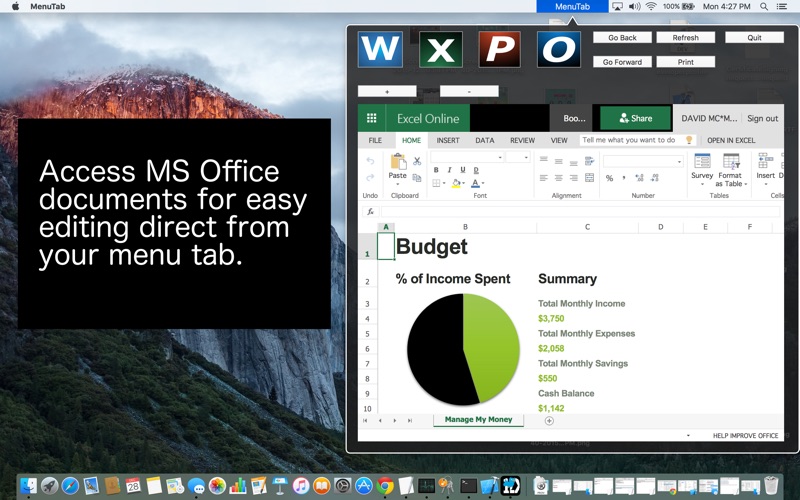Image resolution: width=800 pixels, height=500 pixels.
Task: Click the green Share button
Action: click(635, 118)
